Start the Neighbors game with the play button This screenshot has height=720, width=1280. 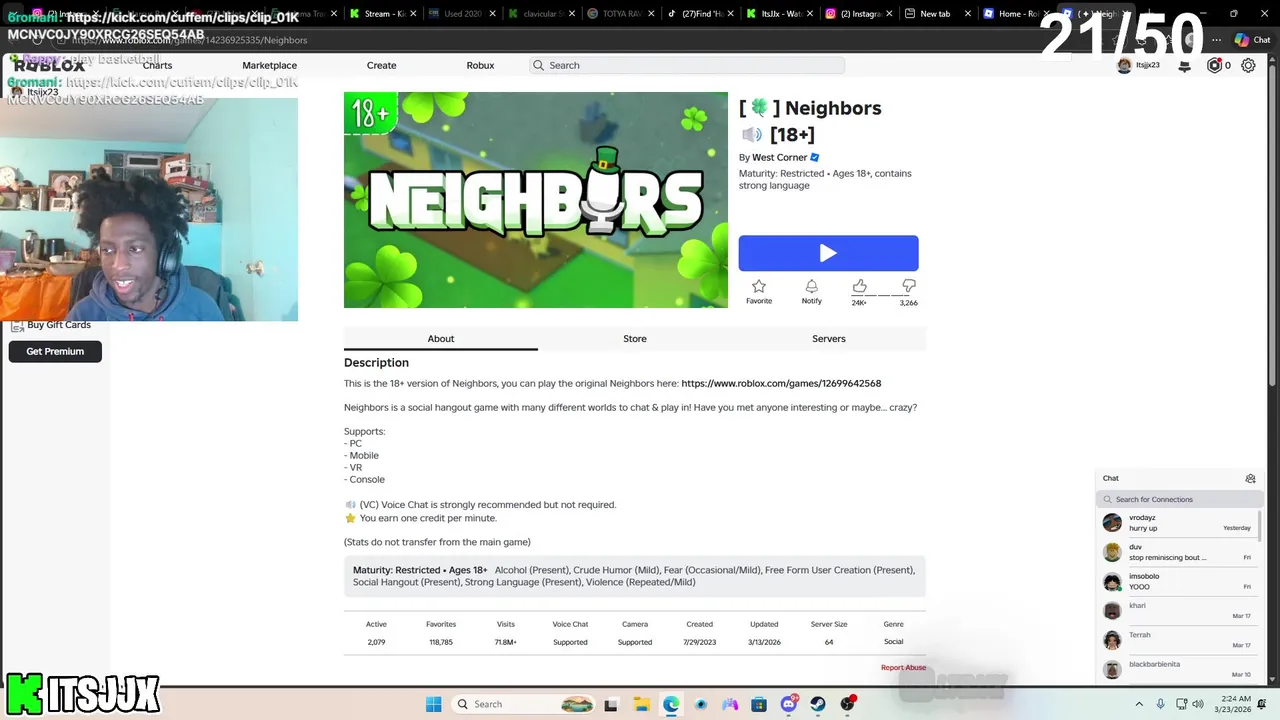click(x=828, y=253)
